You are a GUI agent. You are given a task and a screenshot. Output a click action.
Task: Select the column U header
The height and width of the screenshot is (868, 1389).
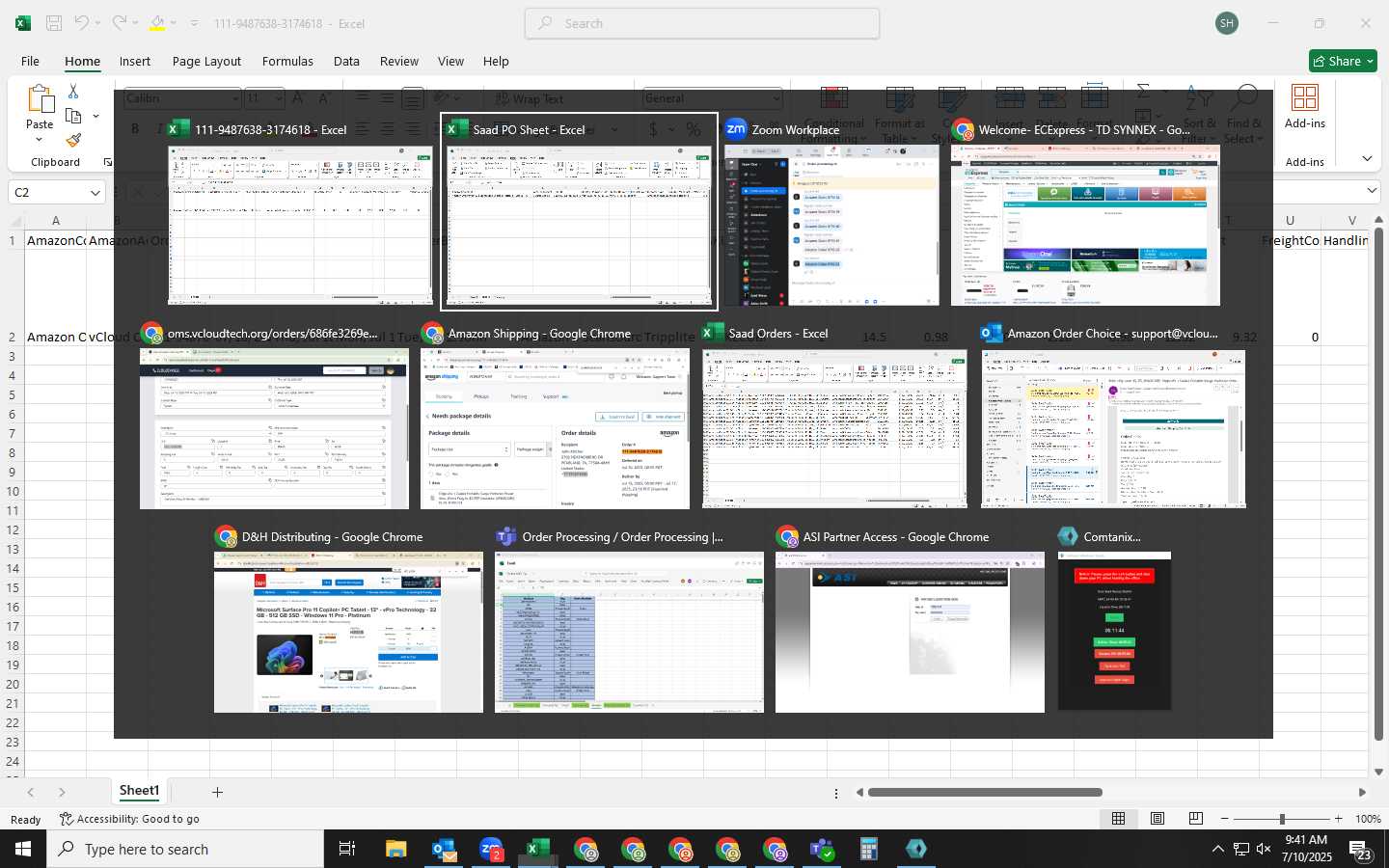[1290, 220]
